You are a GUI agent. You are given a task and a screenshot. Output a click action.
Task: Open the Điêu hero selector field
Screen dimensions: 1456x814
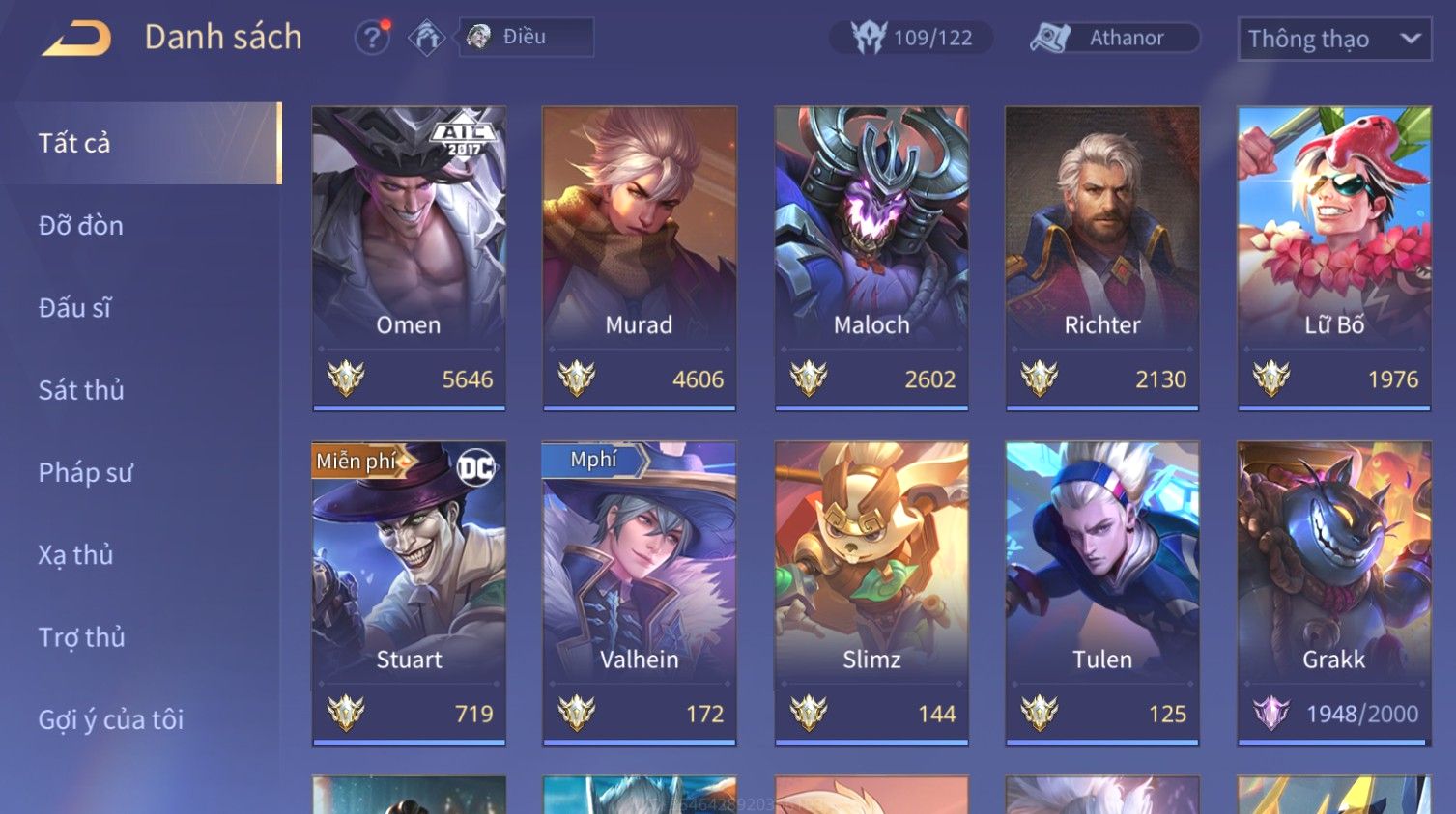click(x=527, y=37)
